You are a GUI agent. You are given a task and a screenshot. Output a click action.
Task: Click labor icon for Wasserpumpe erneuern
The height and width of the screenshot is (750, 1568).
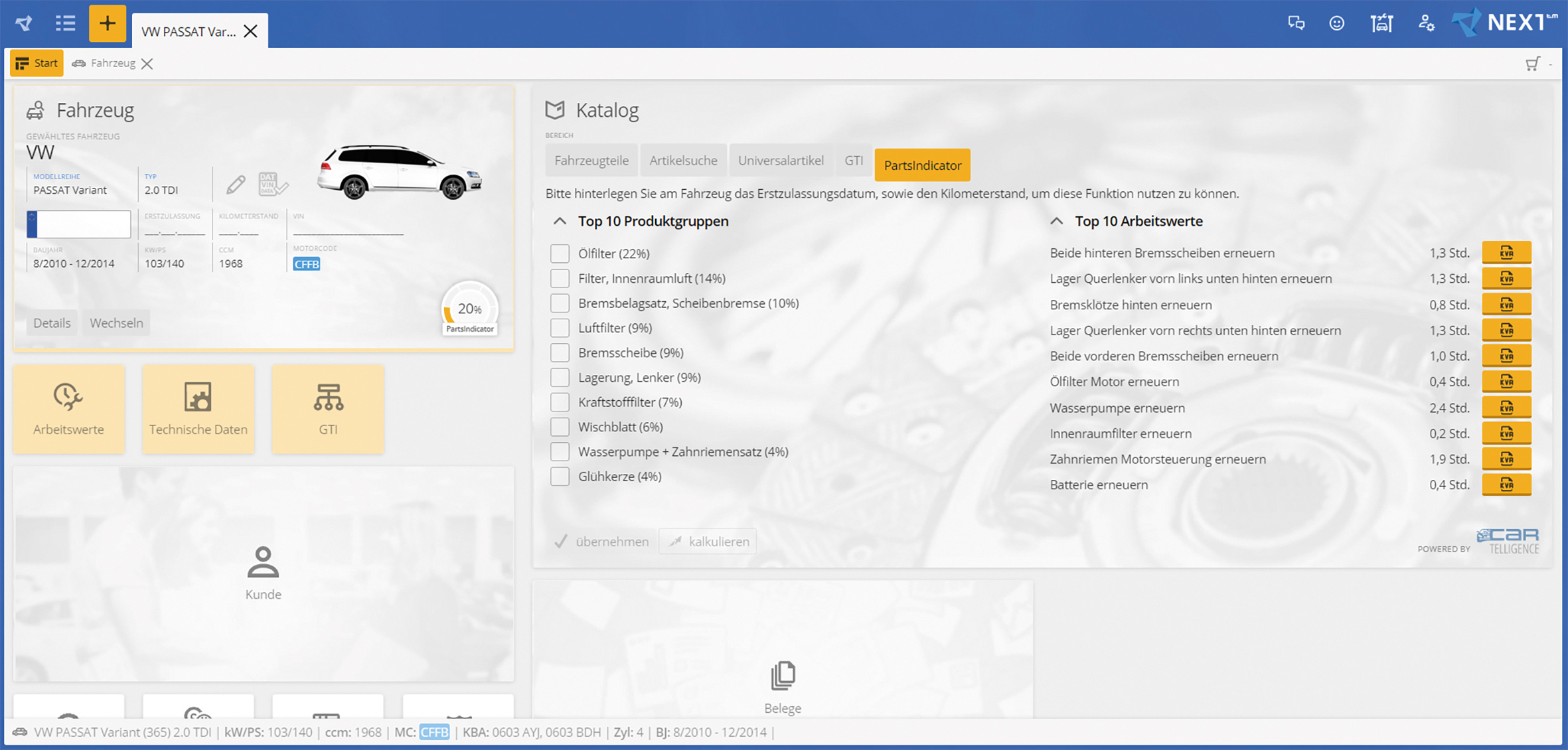(1506, 408)
